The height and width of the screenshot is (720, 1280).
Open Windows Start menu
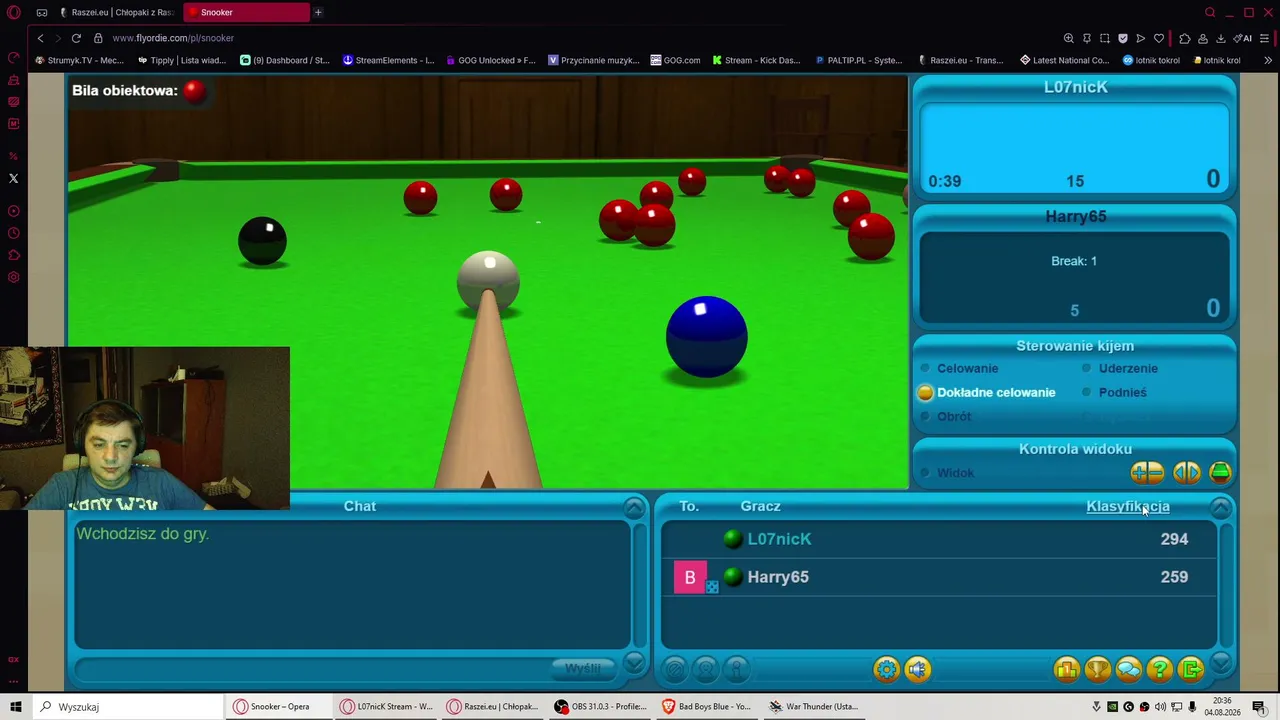point(15,706)
